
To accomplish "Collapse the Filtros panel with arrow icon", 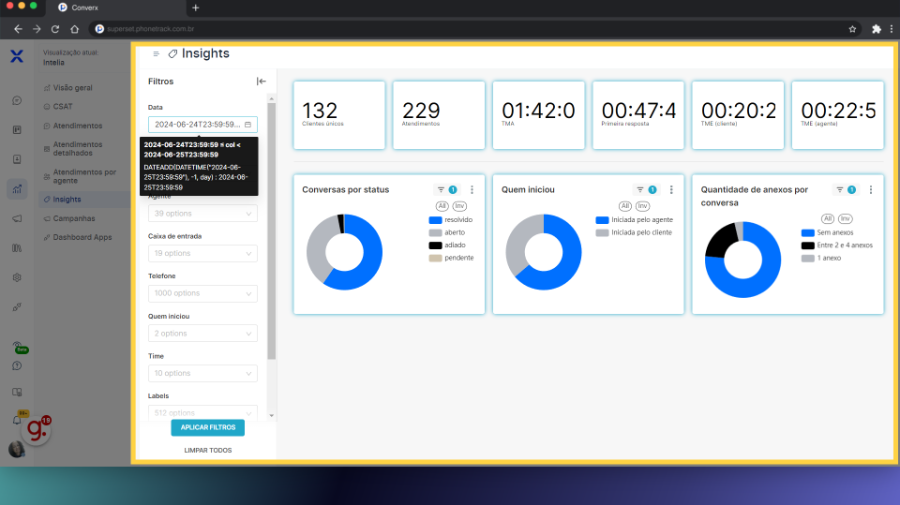I will point(261,82).
